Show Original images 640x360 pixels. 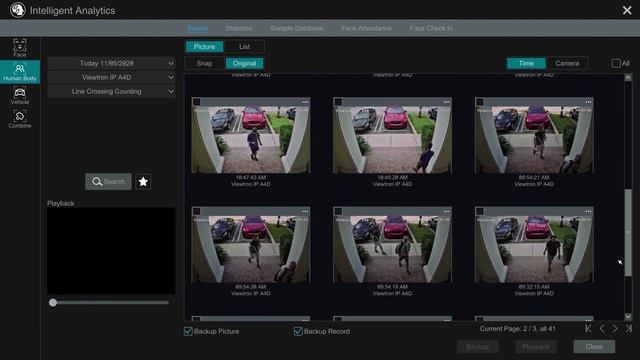(244, 63)
